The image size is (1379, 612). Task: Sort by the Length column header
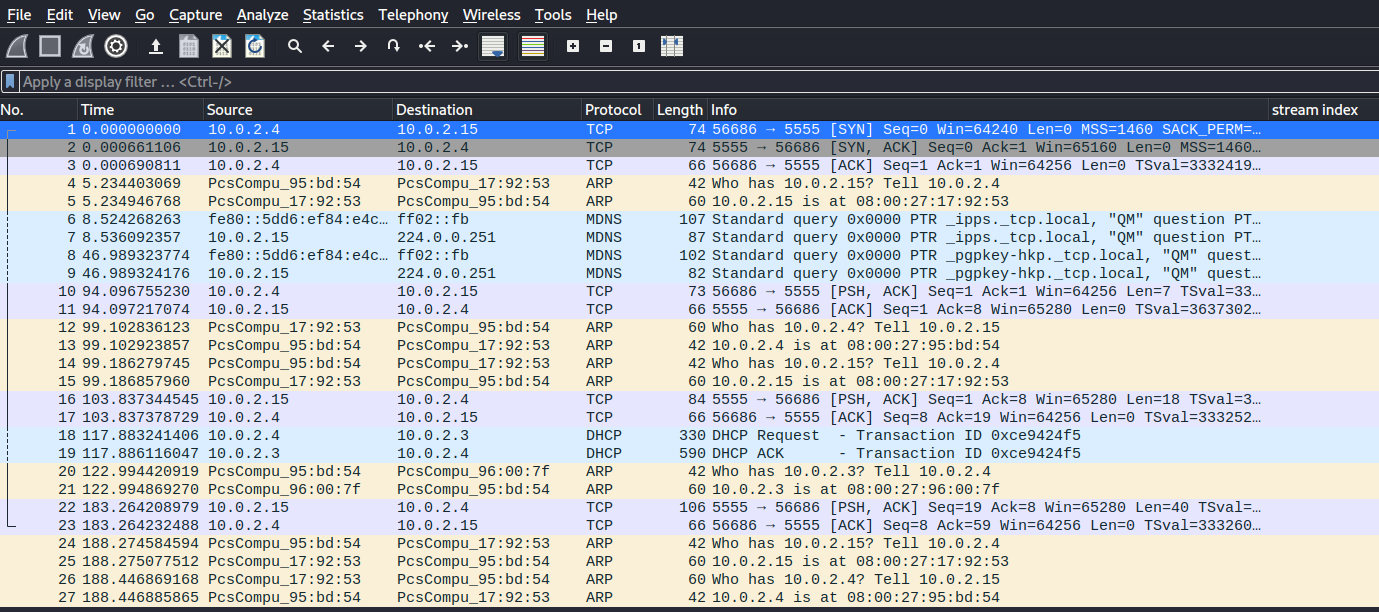click(x=680, y=110)
